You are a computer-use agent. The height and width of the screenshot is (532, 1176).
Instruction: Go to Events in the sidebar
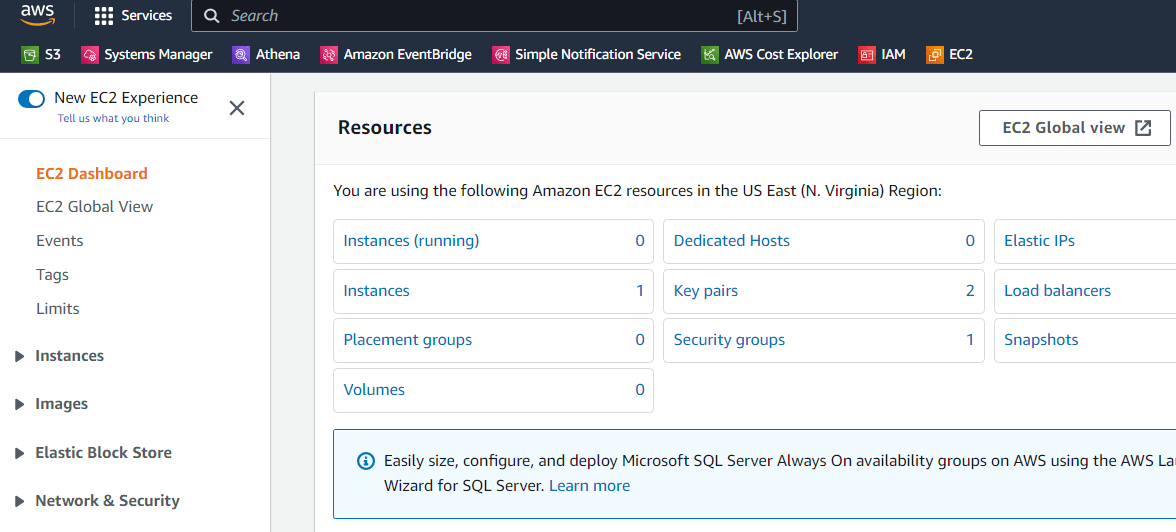pos(59,241)
